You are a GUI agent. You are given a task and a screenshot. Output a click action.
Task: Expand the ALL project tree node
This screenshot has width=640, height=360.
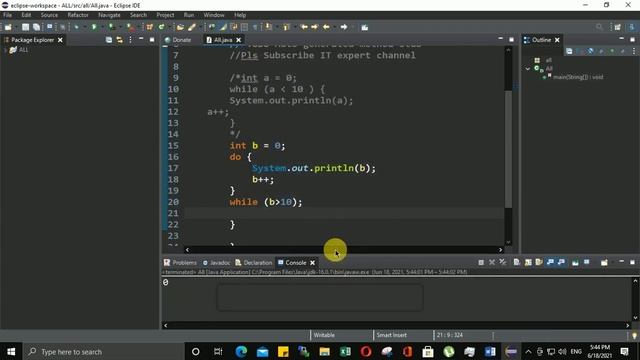tap(5, 50)
